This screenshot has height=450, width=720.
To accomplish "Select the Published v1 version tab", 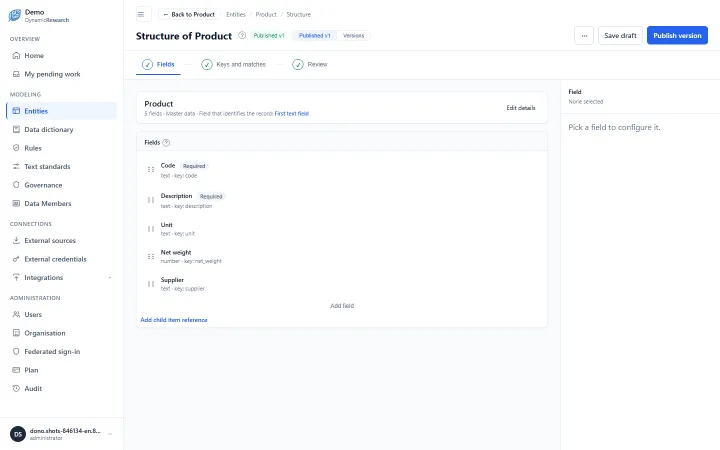I will click(x=315, y=35).
